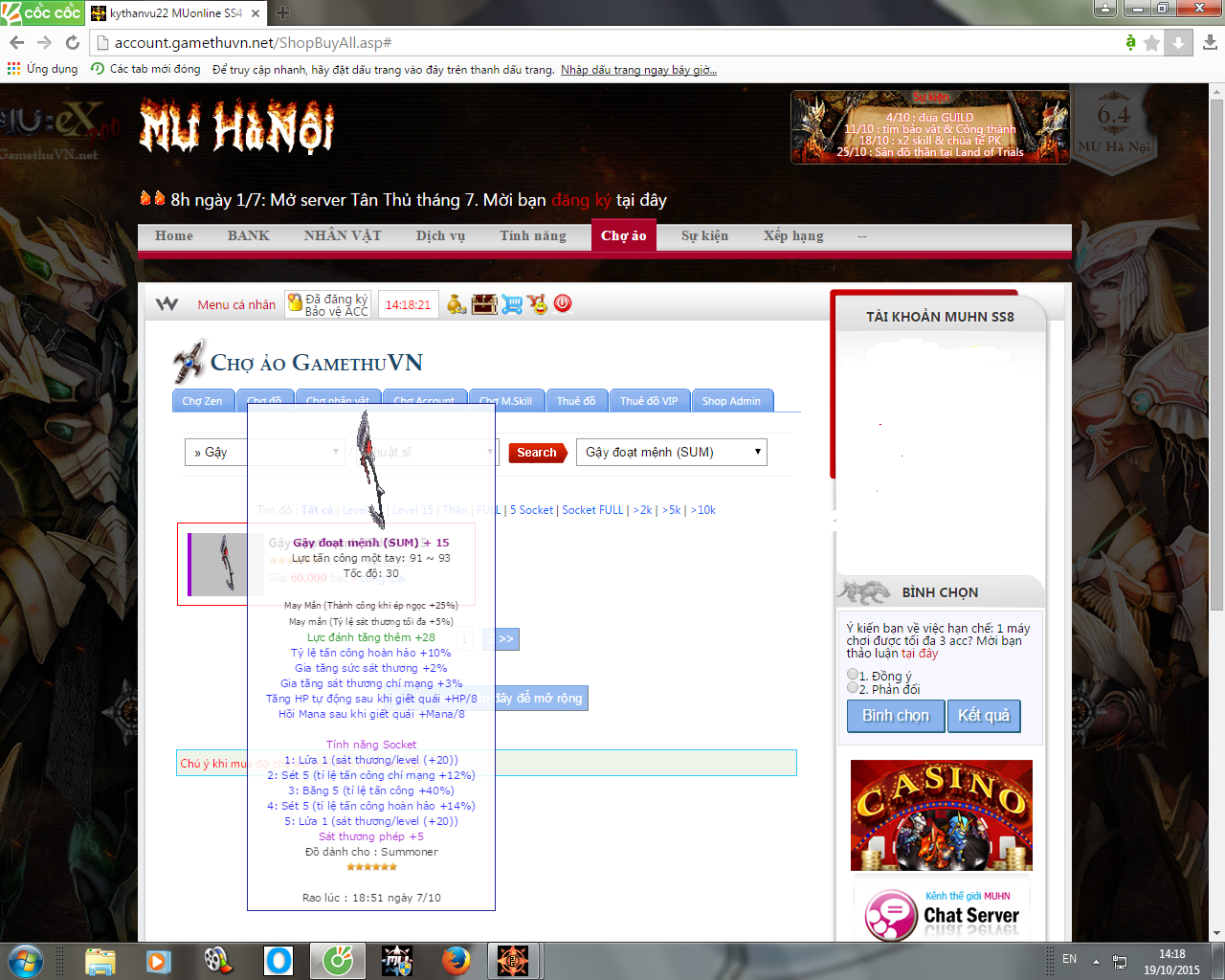
Task: Open the Chợ ảo menu item
Action: pyautogui.click(x=624, y=235)
